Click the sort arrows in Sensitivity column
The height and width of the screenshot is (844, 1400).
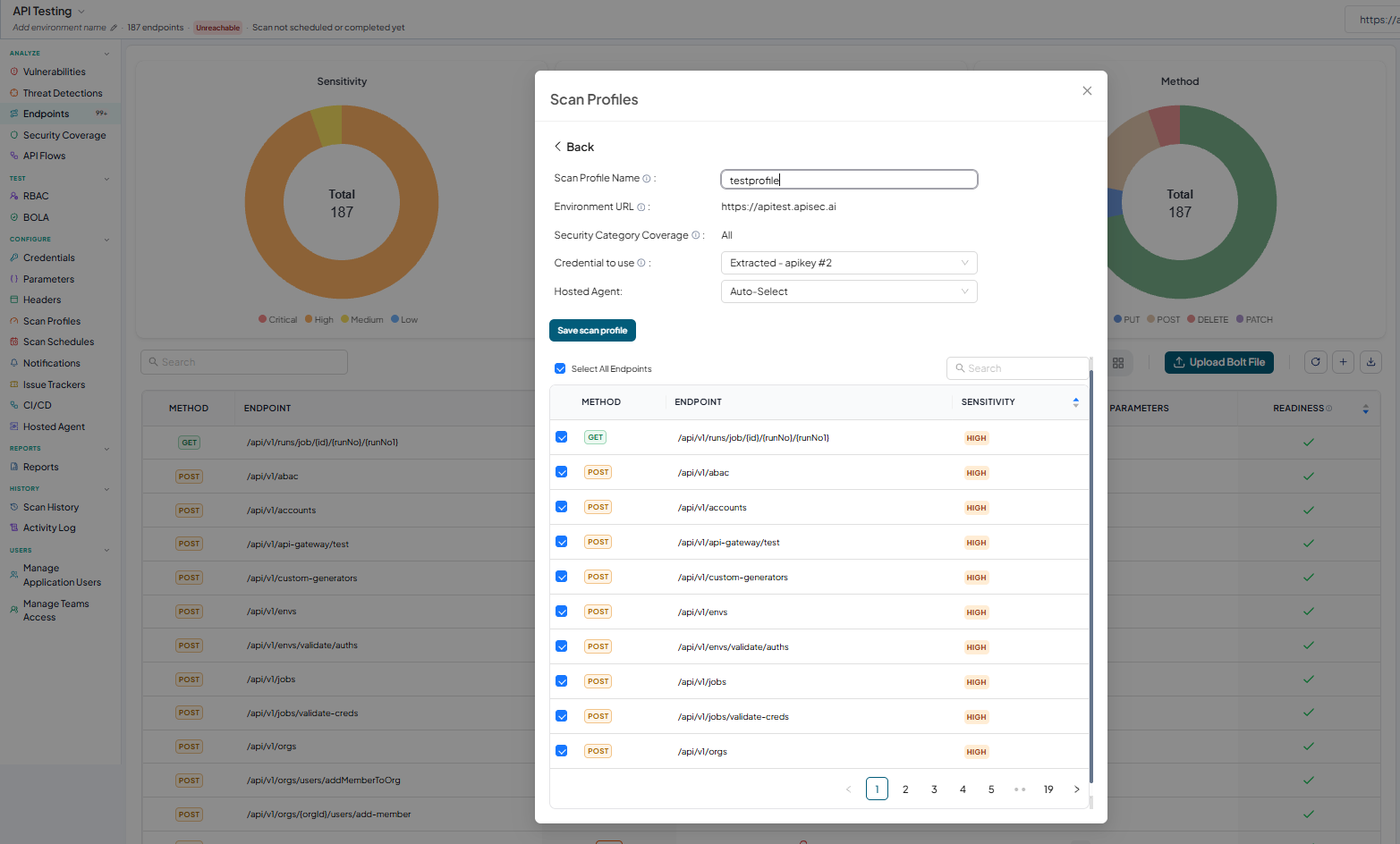(x=1075, y=402)
